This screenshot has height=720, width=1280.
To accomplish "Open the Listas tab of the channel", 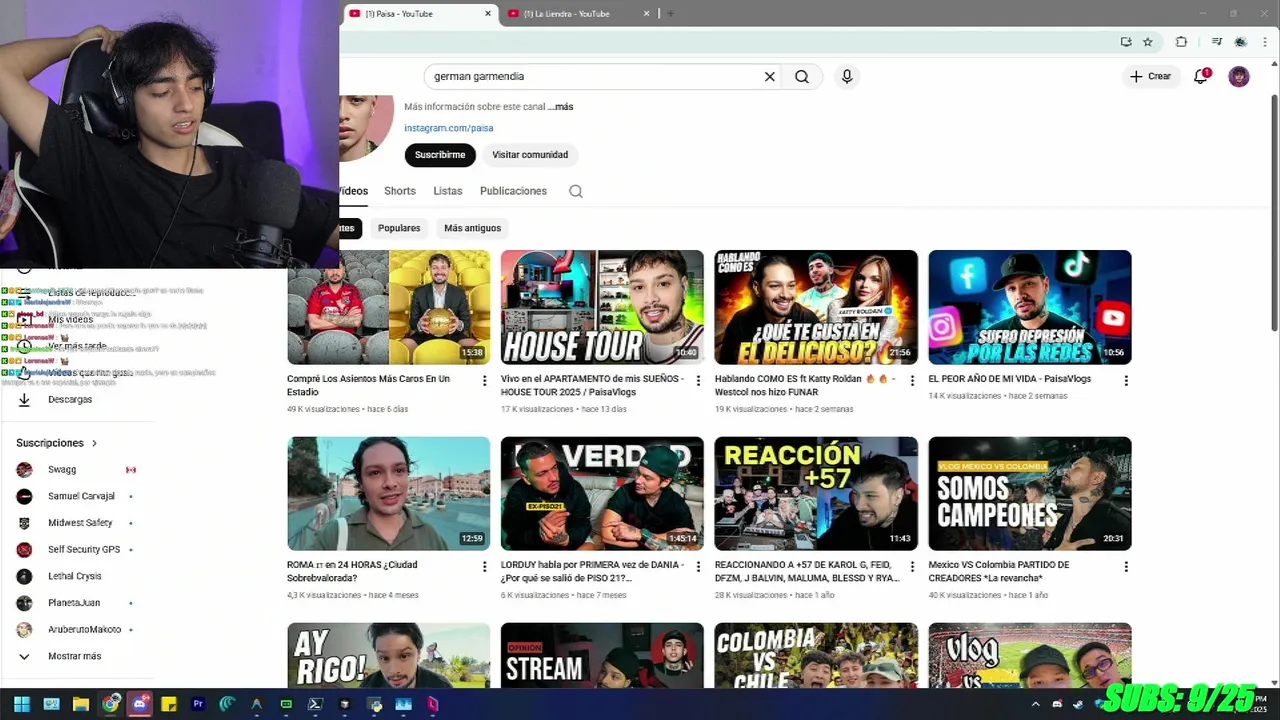I will 448,191.
